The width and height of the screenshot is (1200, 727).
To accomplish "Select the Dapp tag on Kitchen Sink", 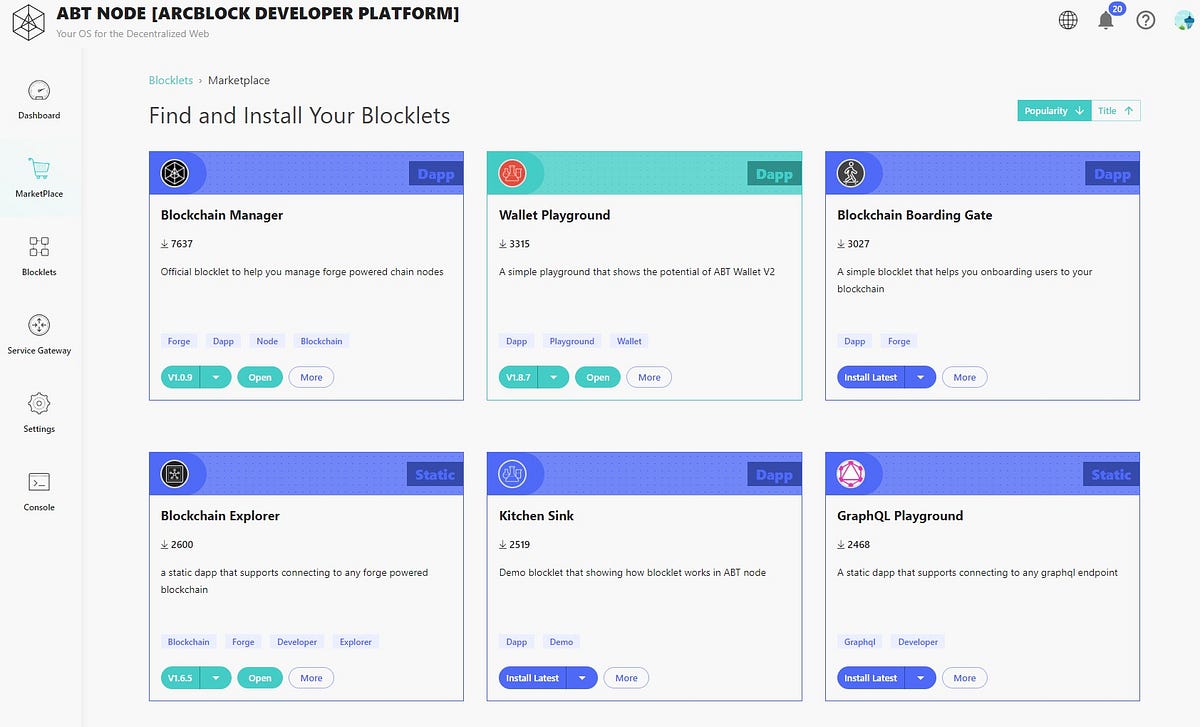I will [x=516, y=641].
